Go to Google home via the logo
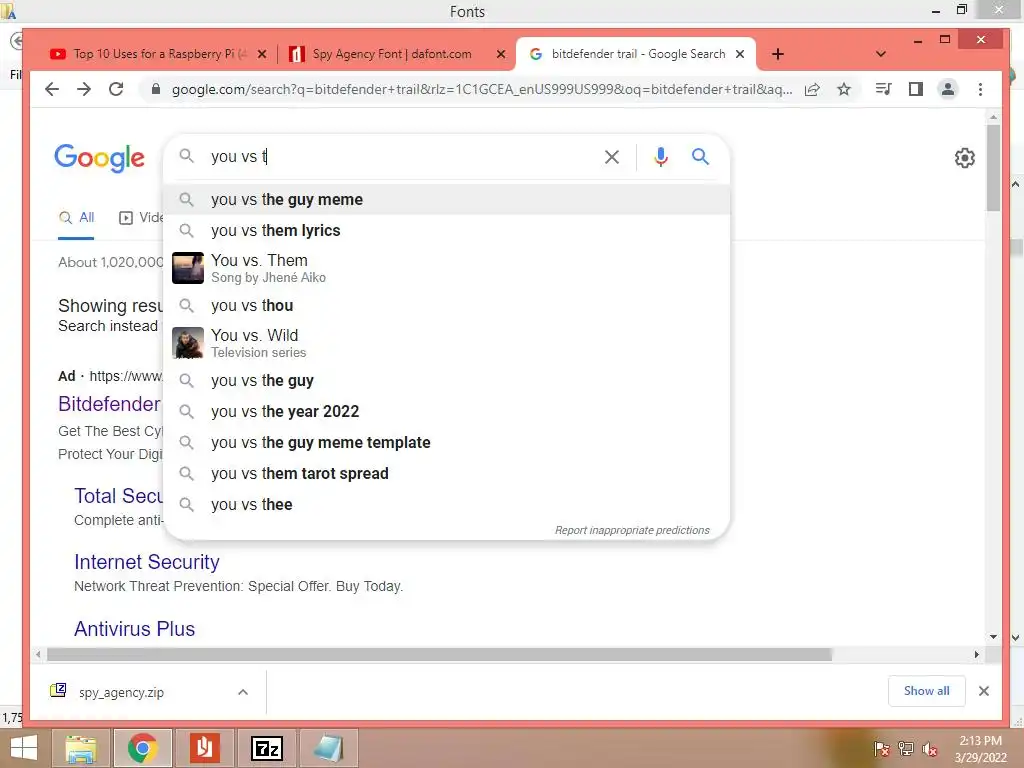 pyautogui.click(x=99, y=158)
